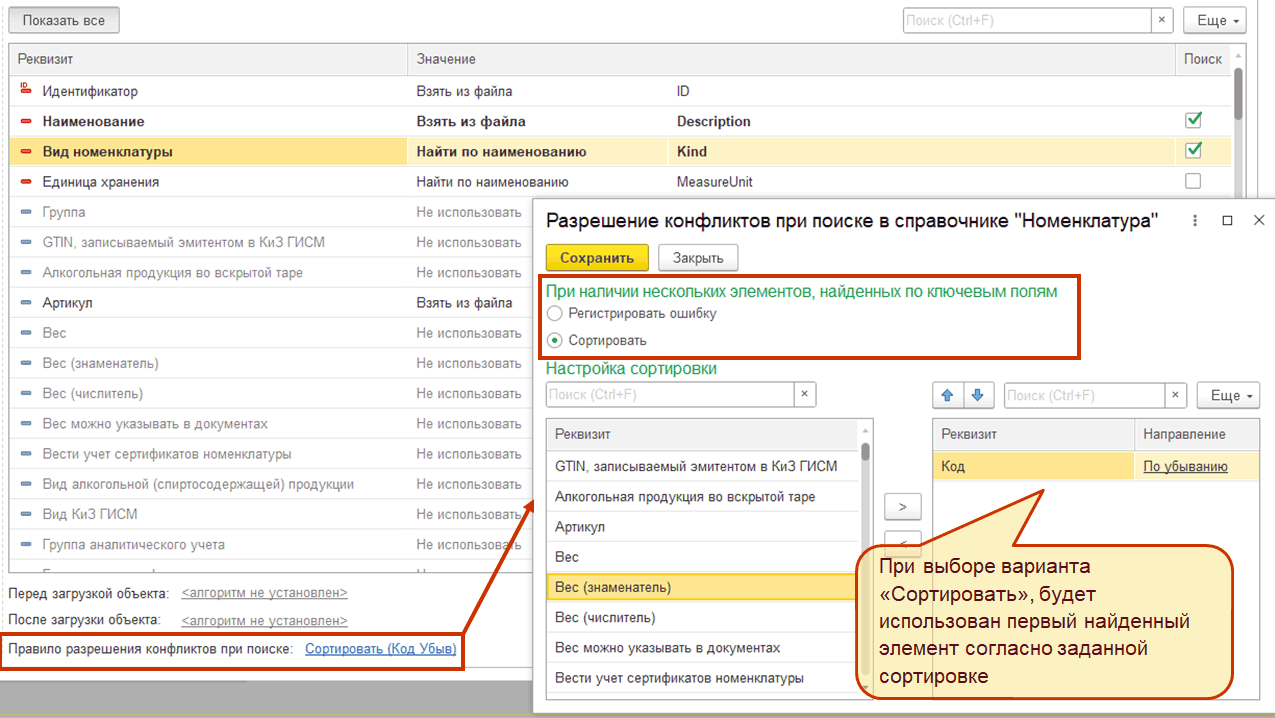Click the main Поиск (Ctrl+F) field
This screenshot has height=718, width=1275.
[x=1026, y=20]
